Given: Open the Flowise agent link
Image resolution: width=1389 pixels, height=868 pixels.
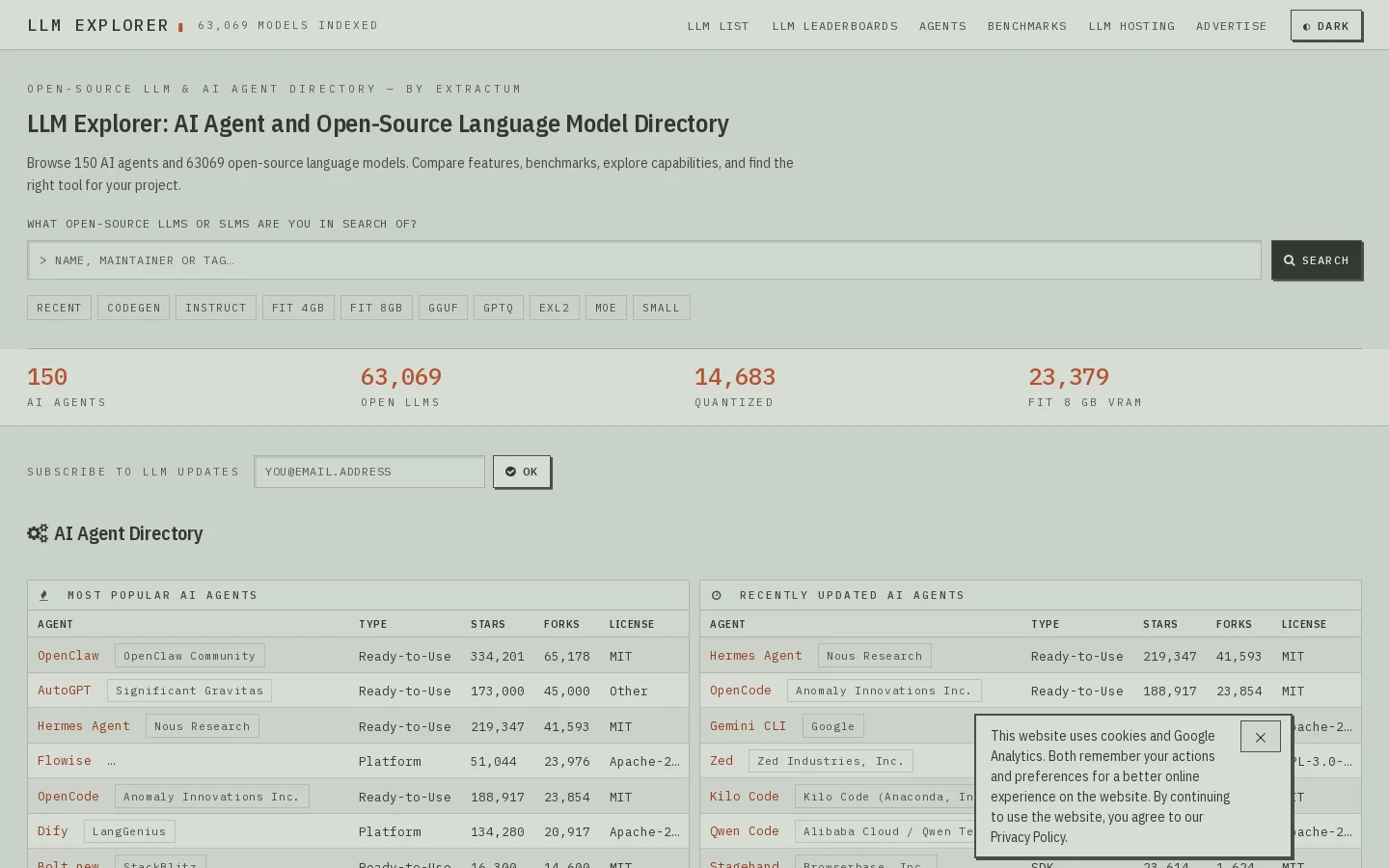Looking at the screenshot, I should click(65, 761).
